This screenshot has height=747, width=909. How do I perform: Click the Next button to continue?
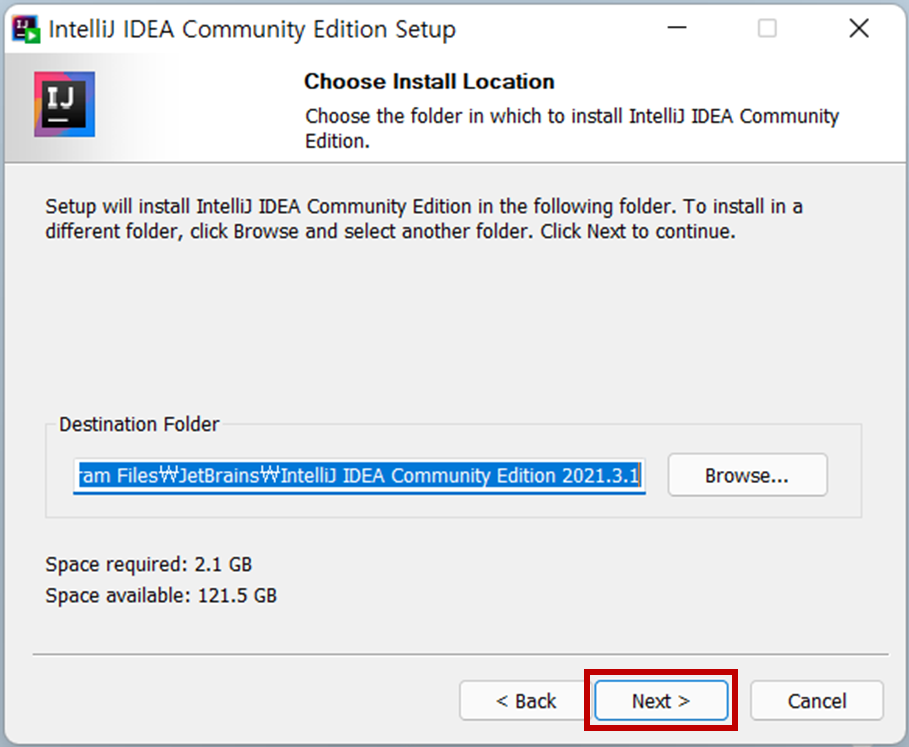(661, 701)
